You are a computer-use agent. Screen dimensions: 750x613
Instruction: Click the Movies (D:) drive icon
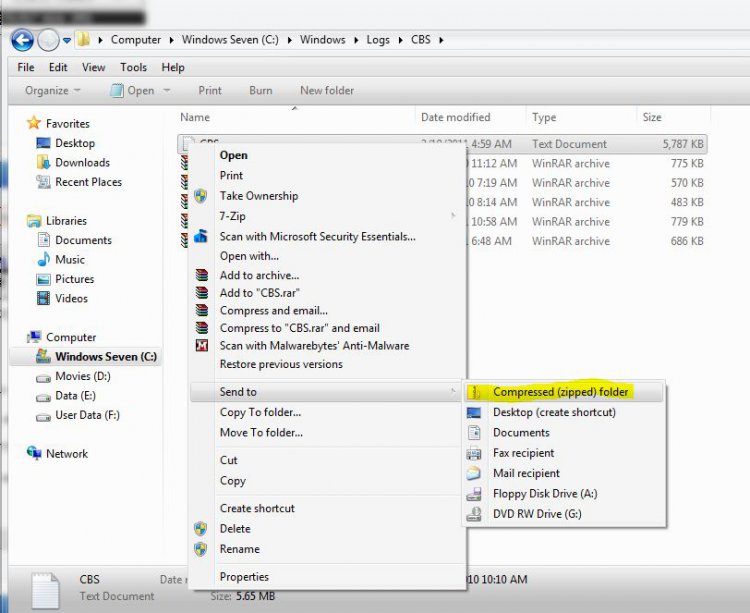pos(44,378)
